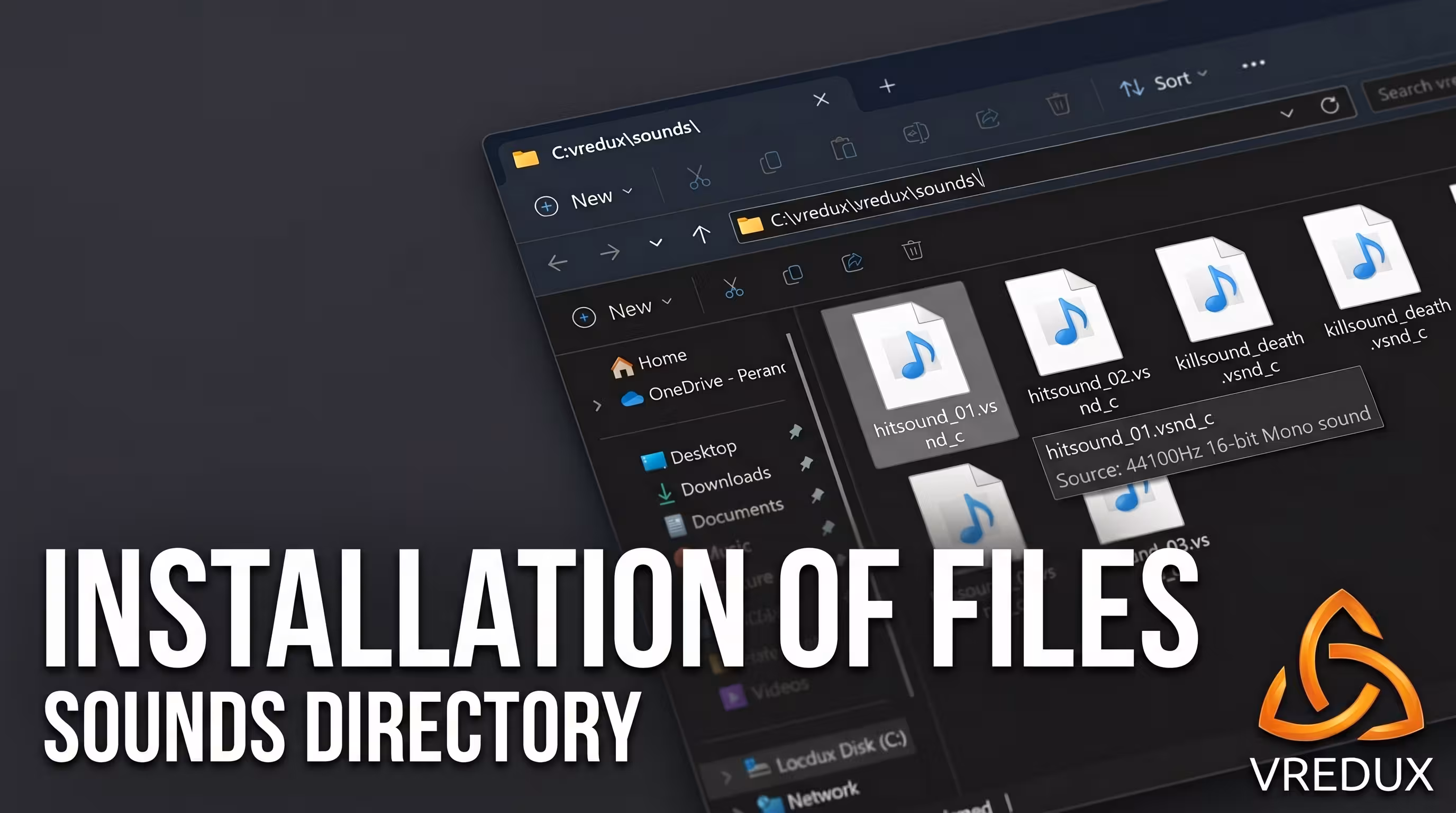
Task: Click the Rename icon
Action: point(916,133)
